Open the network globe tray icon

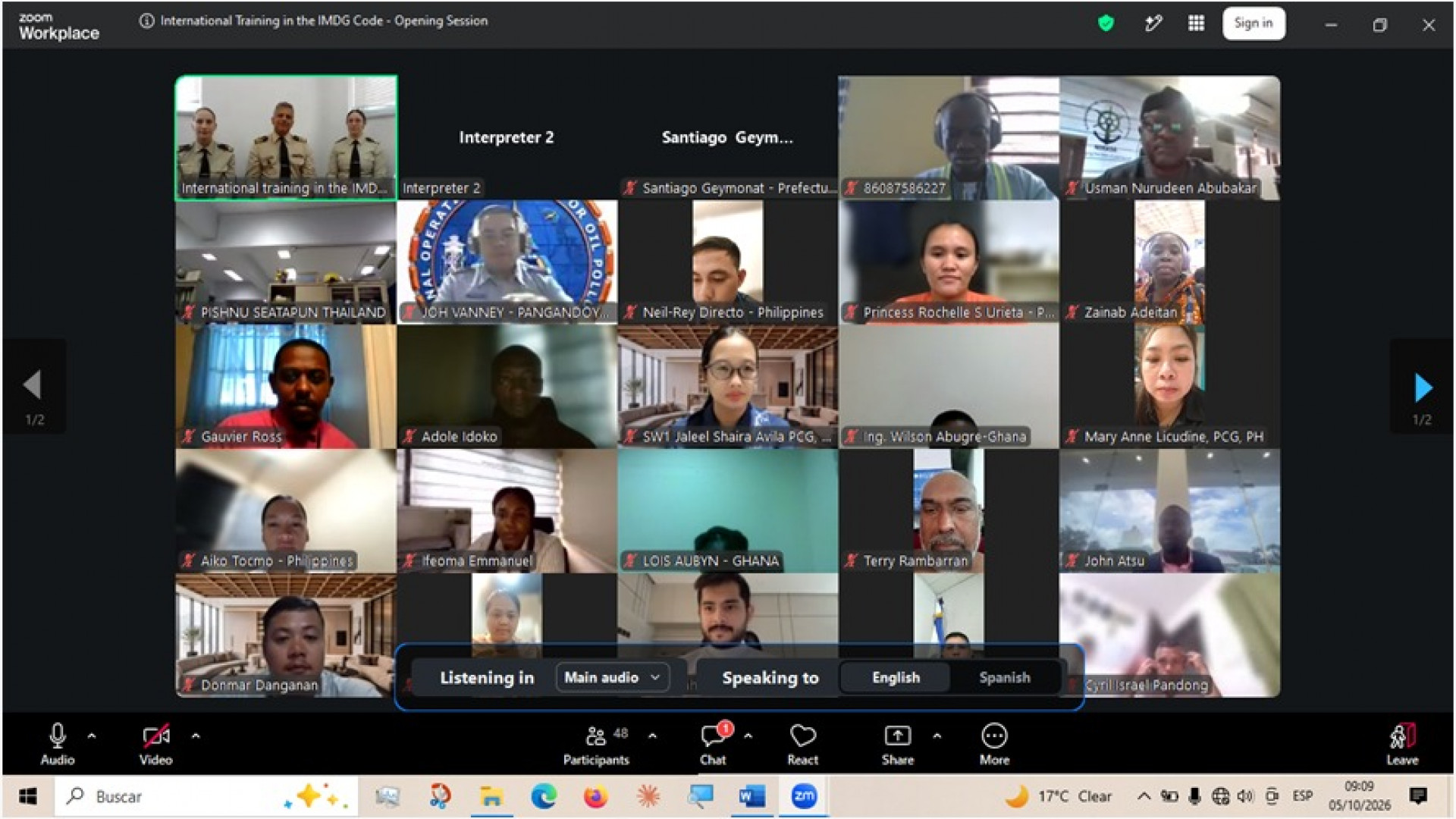click(1220, 795)
